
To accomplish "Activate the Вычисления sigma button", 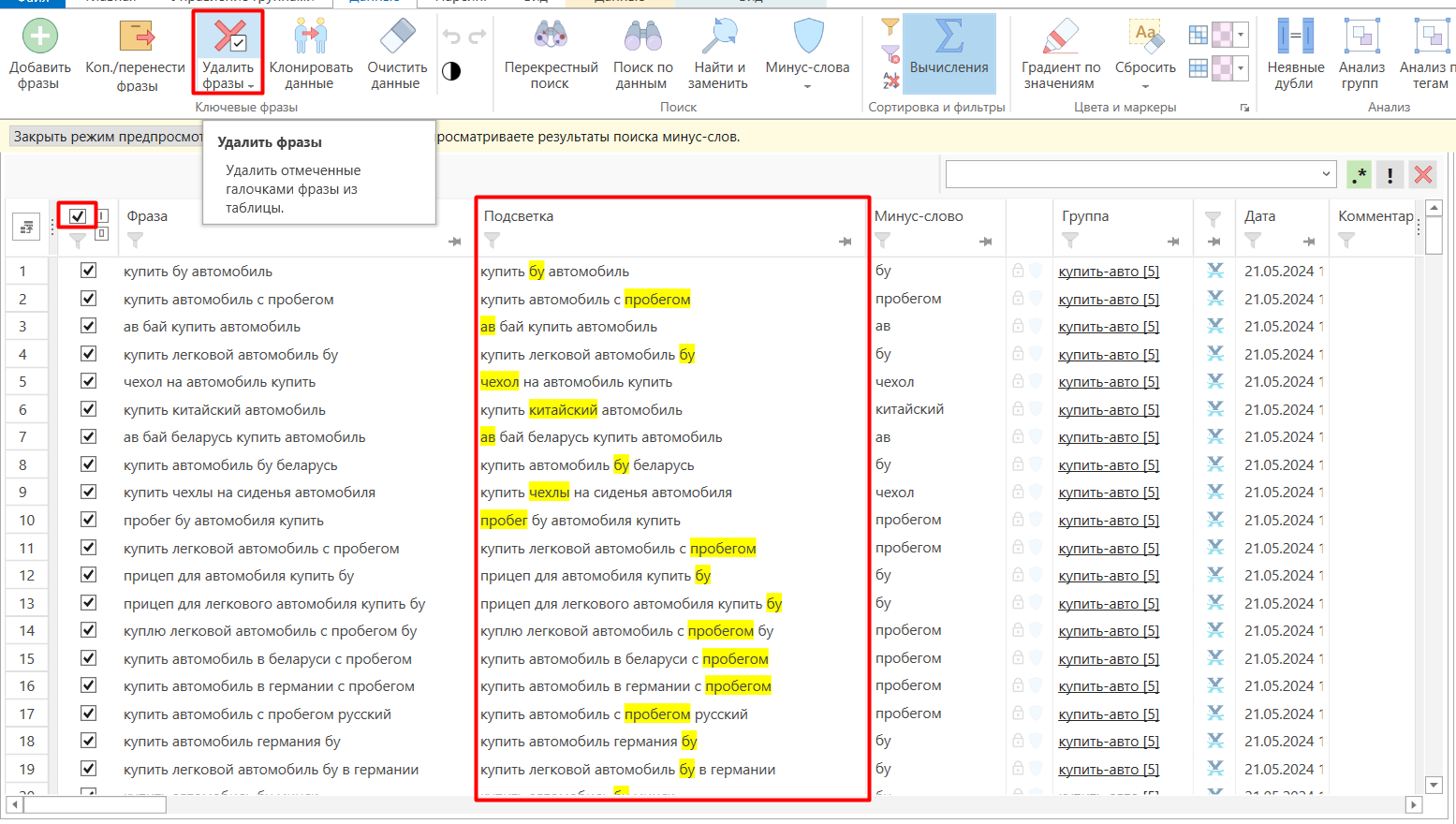I will (x=949, y=53).
